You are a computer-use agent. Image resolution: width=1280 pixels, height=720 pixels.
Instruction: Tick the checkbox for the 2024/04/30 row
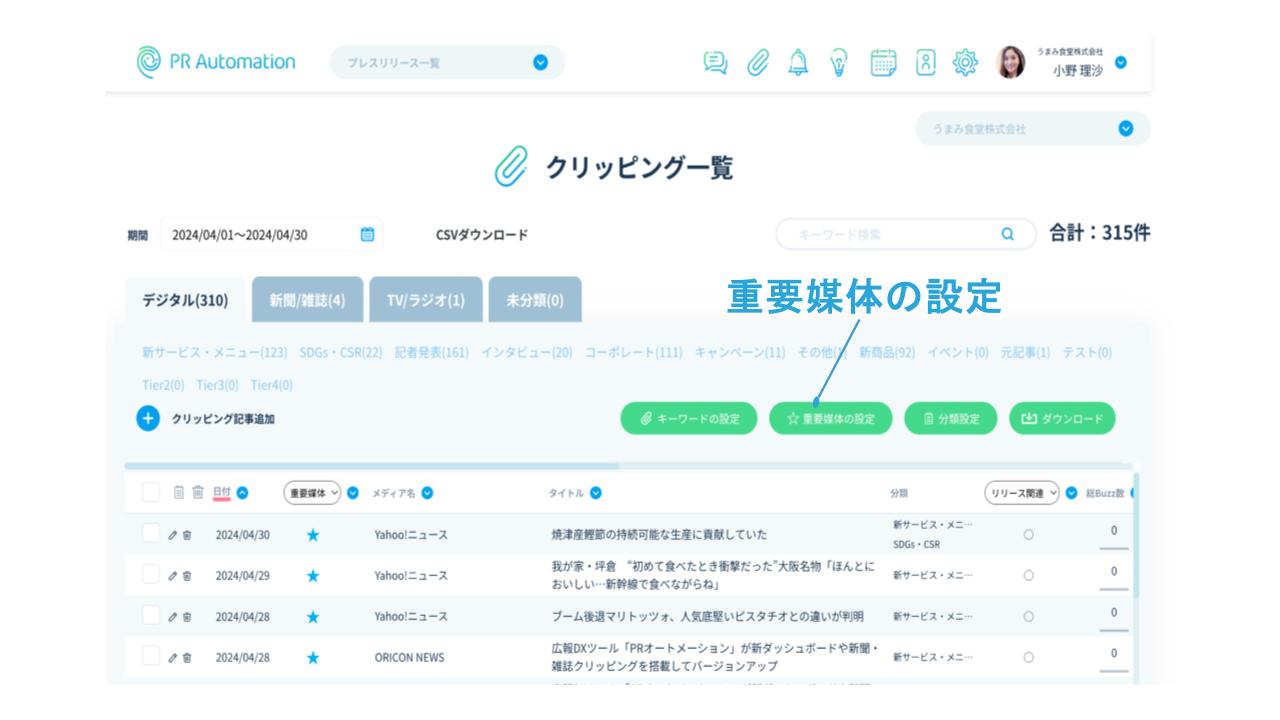click(151, 534)
